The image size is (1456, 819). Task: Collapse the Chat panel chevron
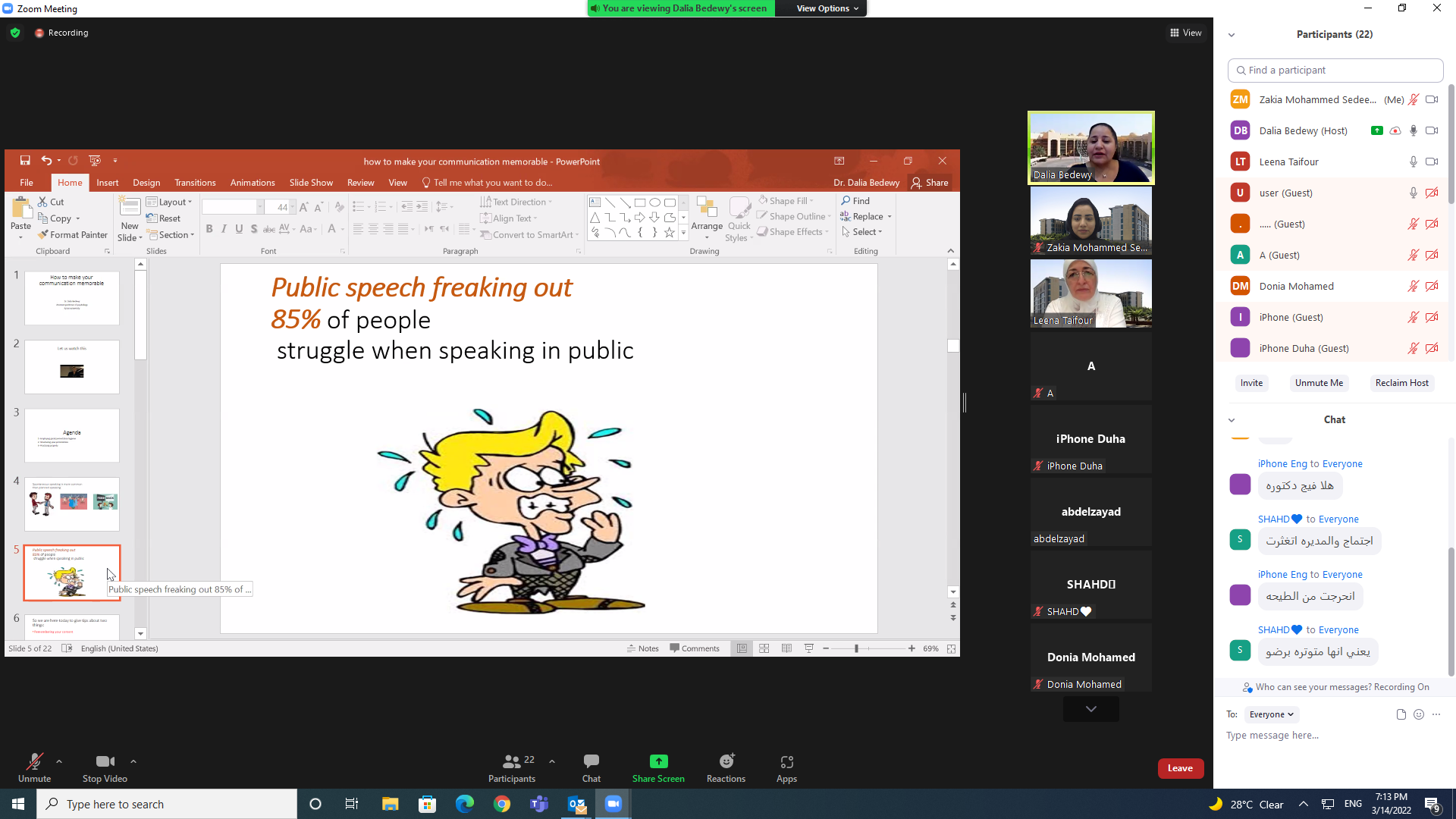coord(1232,420)
